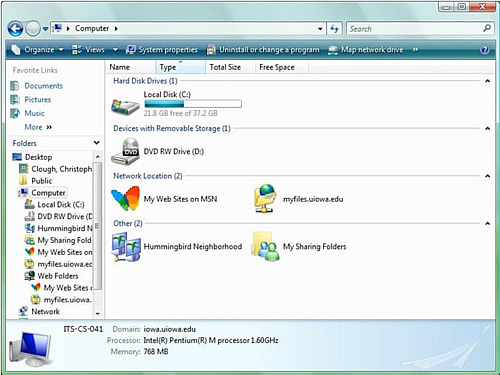Collapse the Other group

pyautogui.click(x=488, y=223)
